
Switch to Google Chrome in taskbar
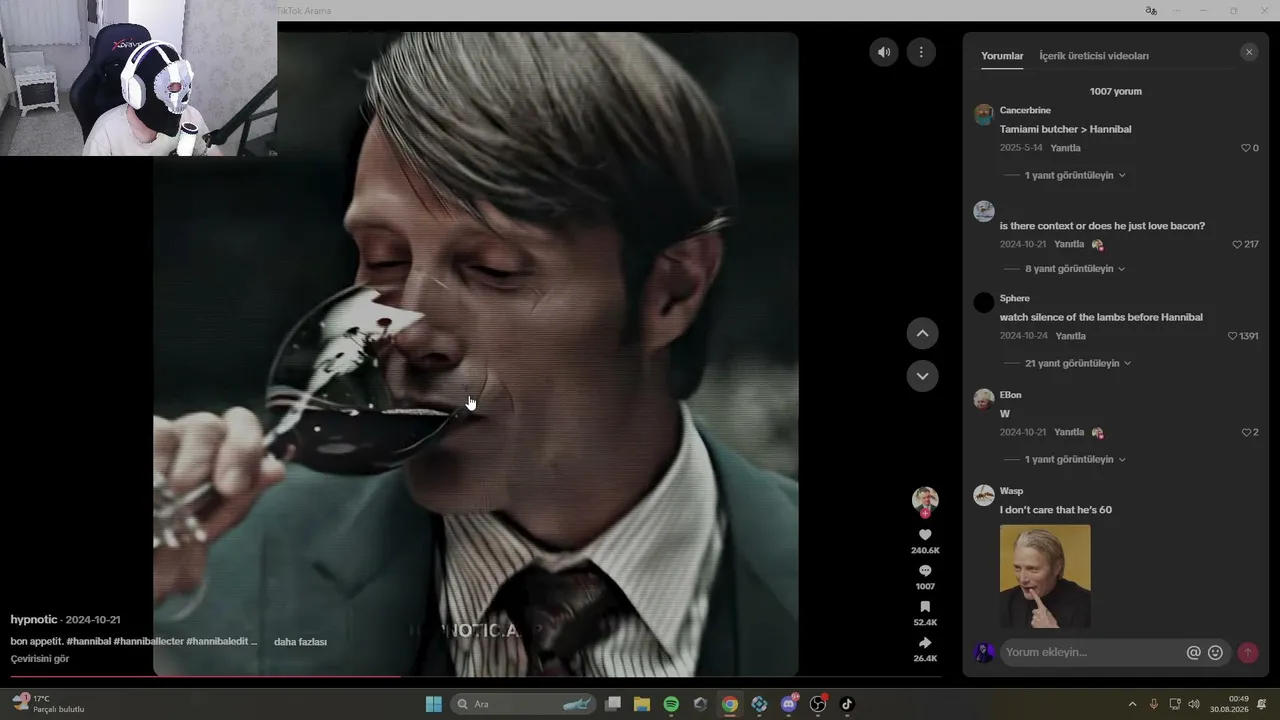tap(730, 704)
